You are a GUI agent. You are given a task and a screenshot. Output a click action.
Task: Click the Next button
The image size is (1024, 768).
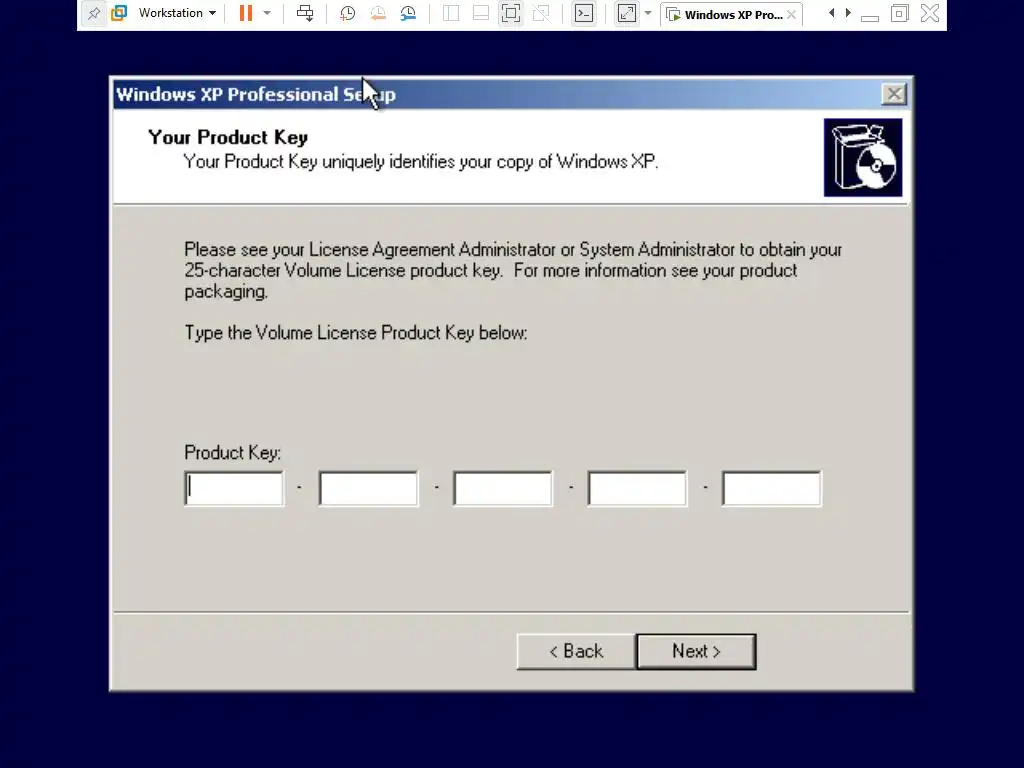tap(696, 652)
